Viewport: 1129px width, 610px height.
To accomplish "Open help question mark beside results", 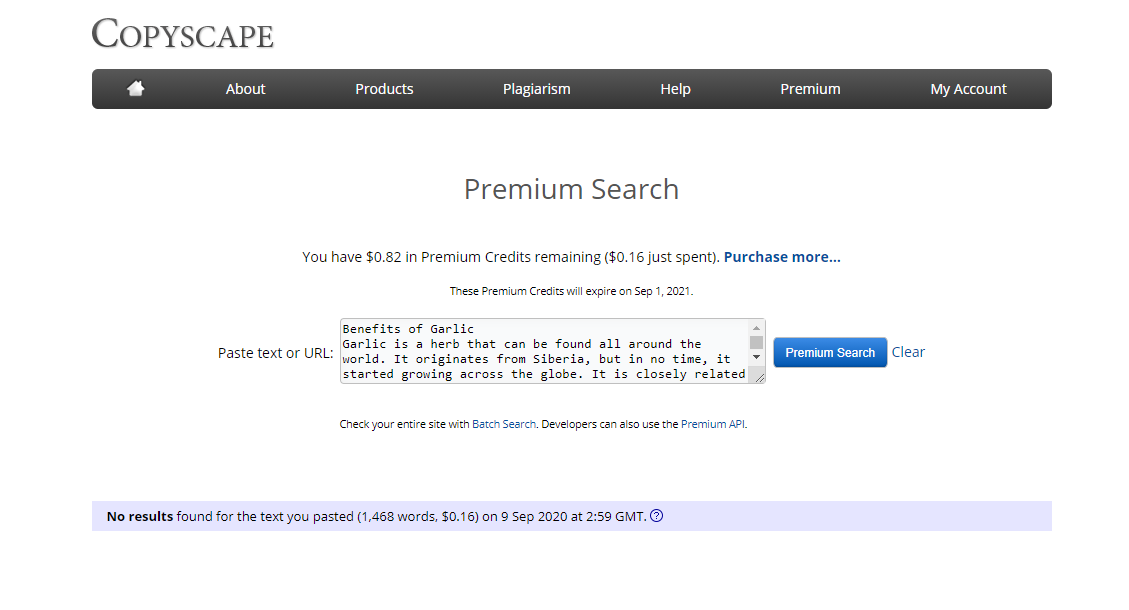I will 657,516.
